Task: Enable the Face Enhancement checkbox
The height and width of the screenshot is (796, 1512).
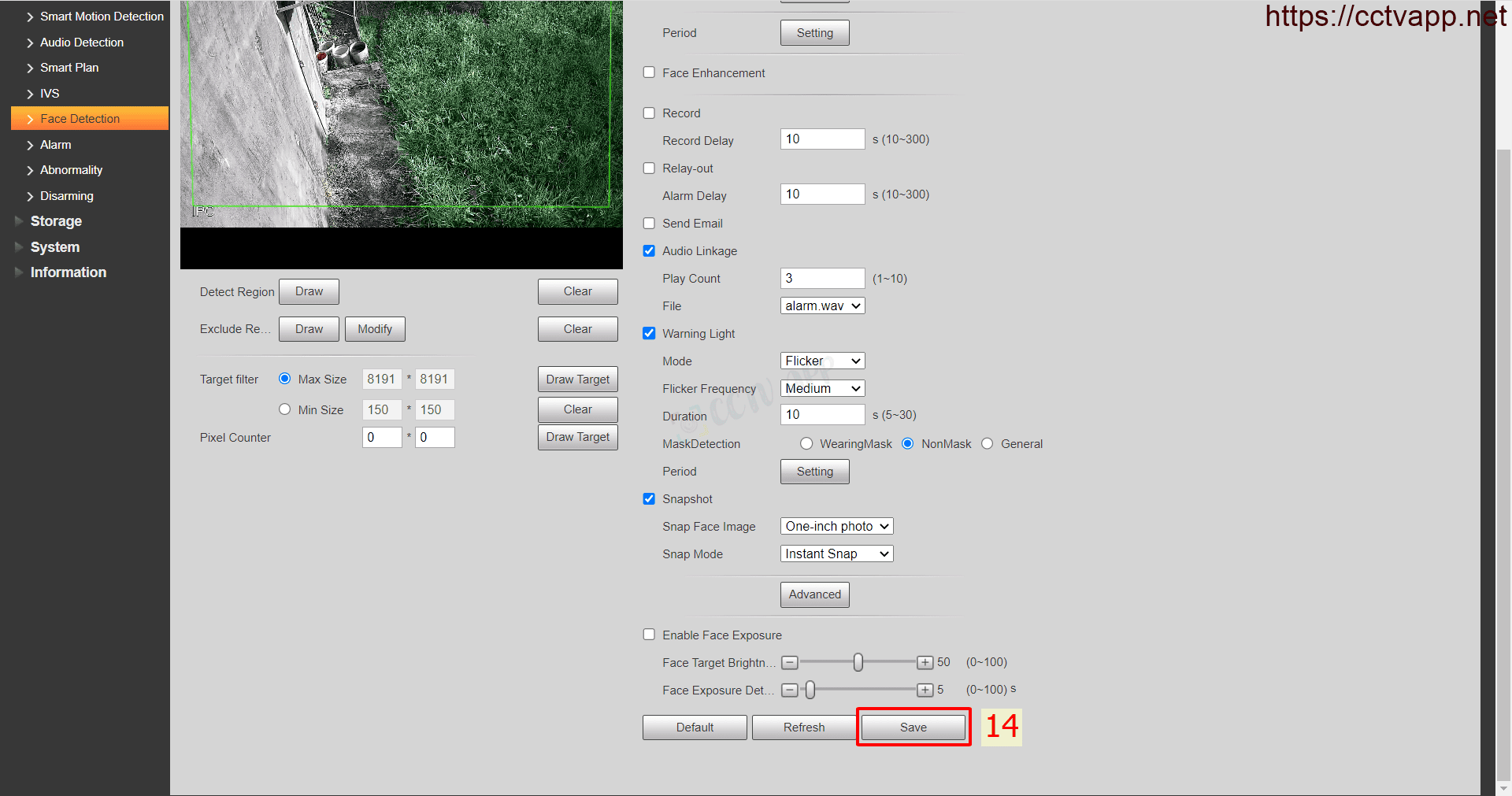Action: pos(649,72)
